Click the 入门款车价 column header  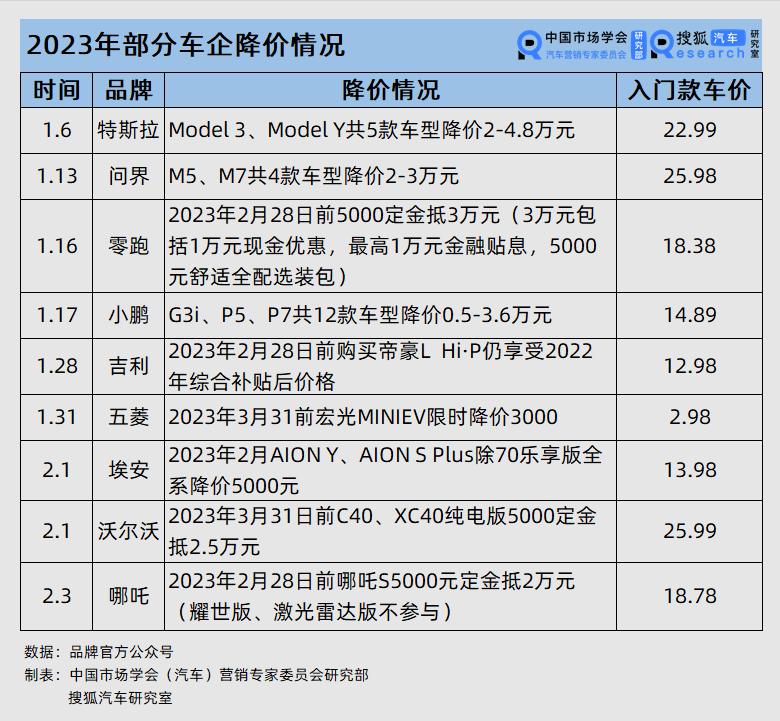[x=689, y=90]
